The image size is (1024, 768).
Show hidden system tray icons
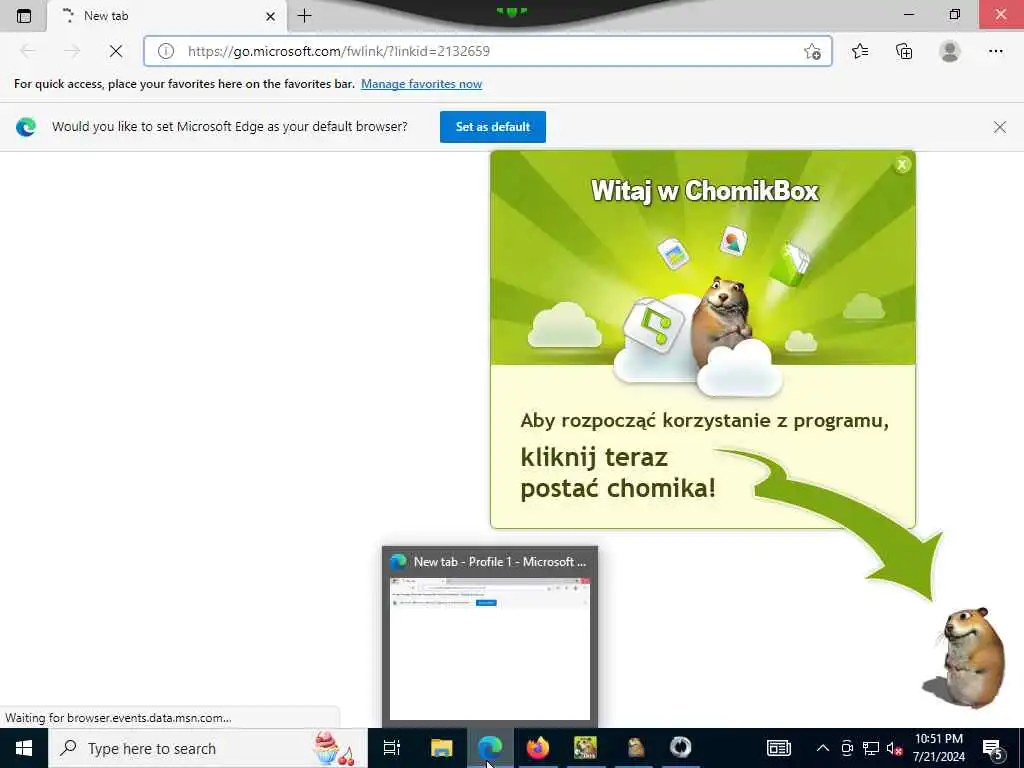click(x=823, y=748)
